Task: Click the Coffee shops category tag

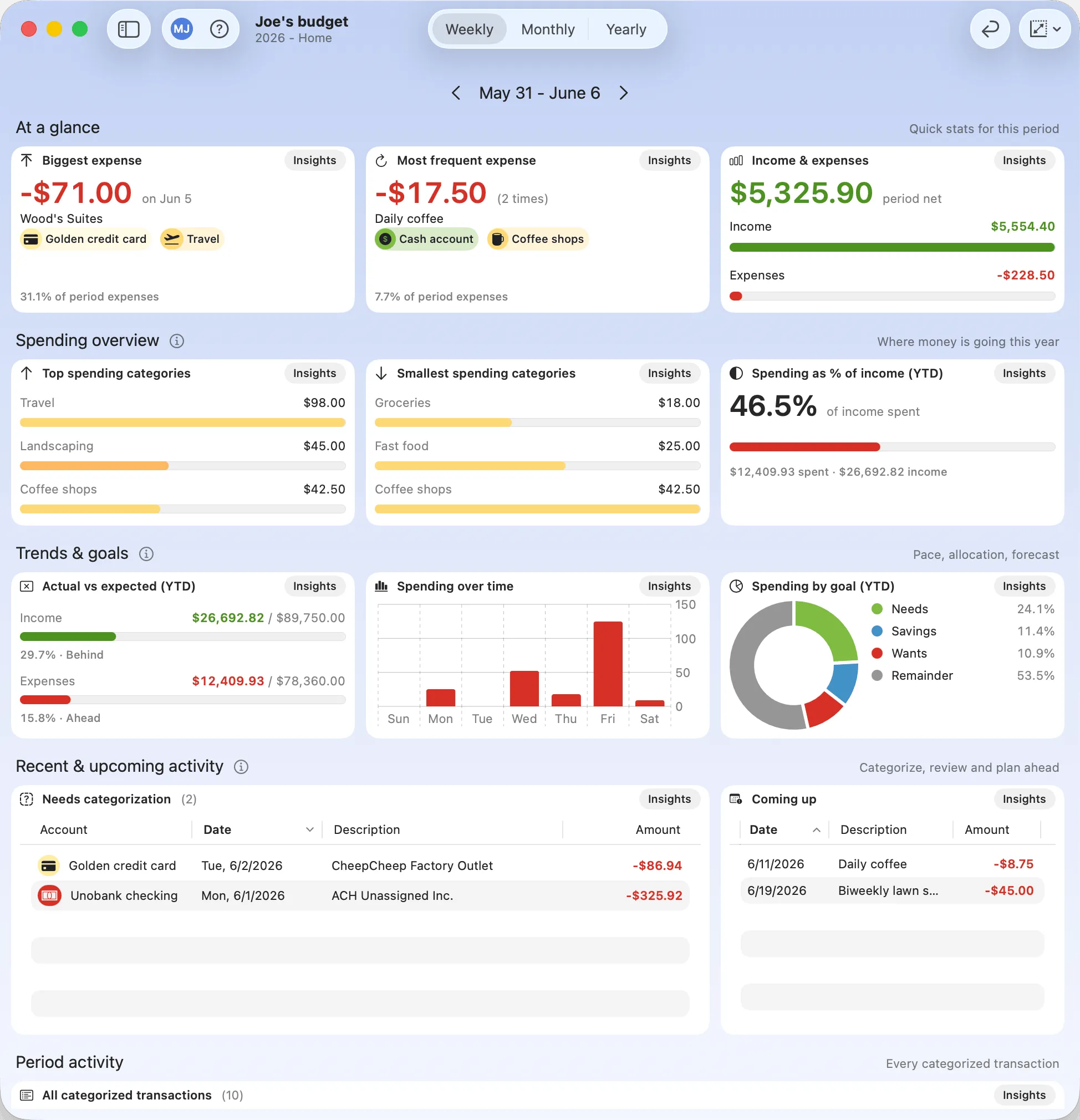Action: (x=538, y=239)
